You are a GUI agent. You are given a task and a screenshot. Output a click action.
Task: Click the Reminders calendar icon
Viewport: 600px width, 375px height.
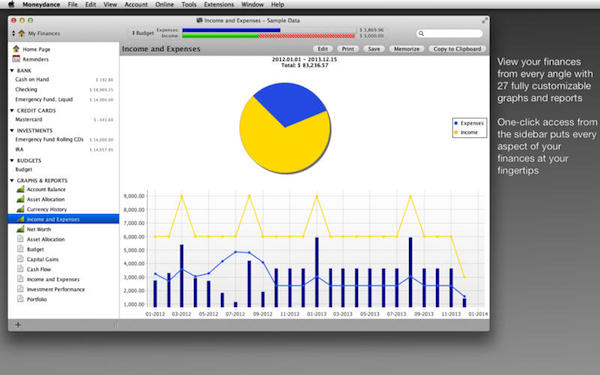point(16,59)
